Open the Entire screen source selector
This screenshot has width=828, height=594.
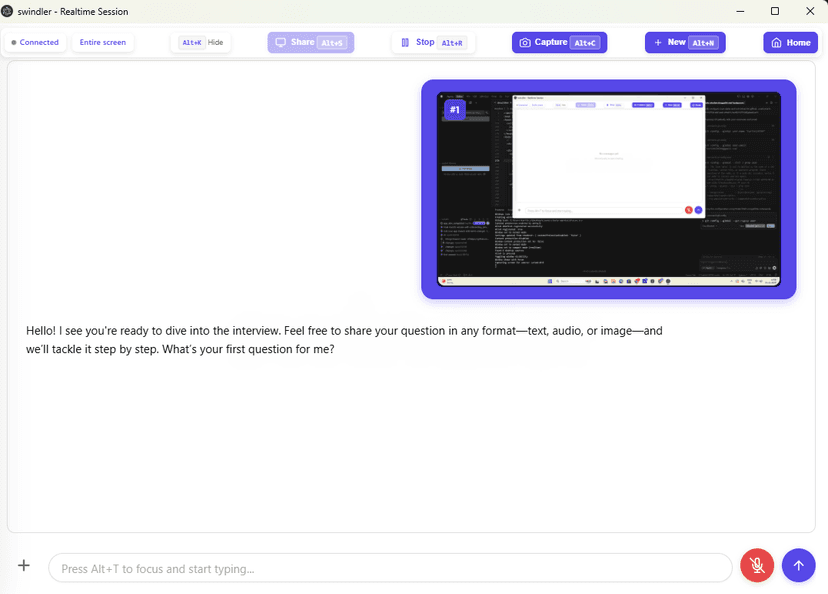pyautogui.click(x=103, y=43)
